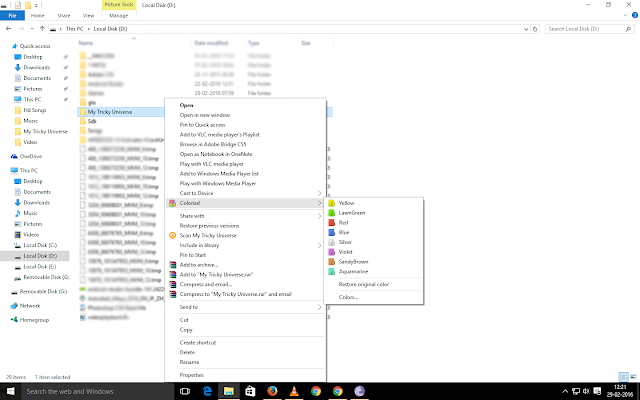Choose Browse in Adobe Bridge CS5
The image size is (640, 400).
point(245,144)
